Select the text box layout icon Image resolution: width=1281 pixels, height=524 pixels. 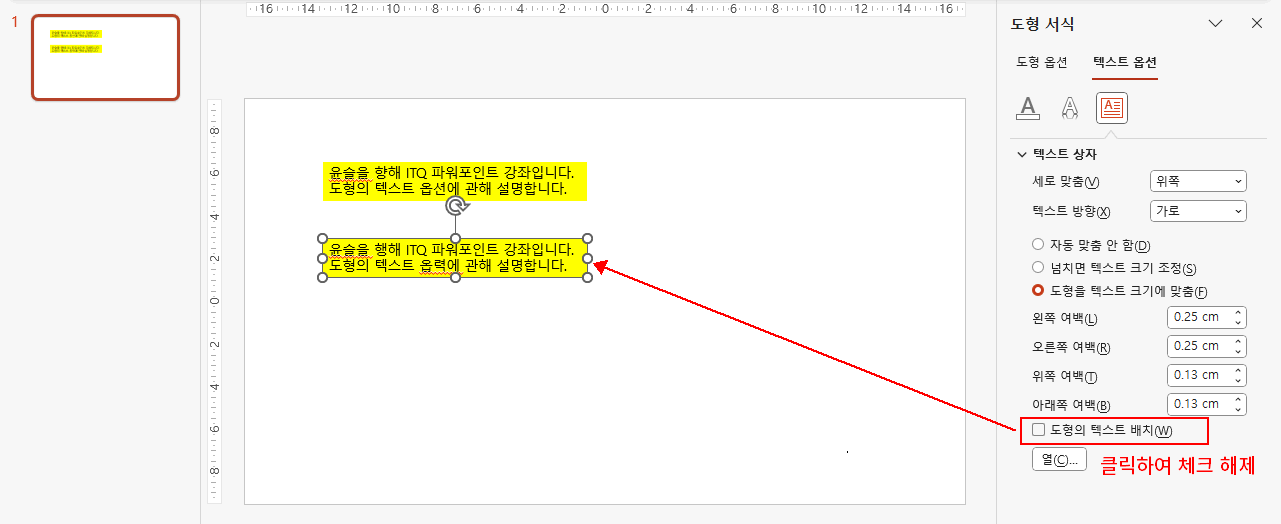pyautogui.click(x=1111, y=107)
